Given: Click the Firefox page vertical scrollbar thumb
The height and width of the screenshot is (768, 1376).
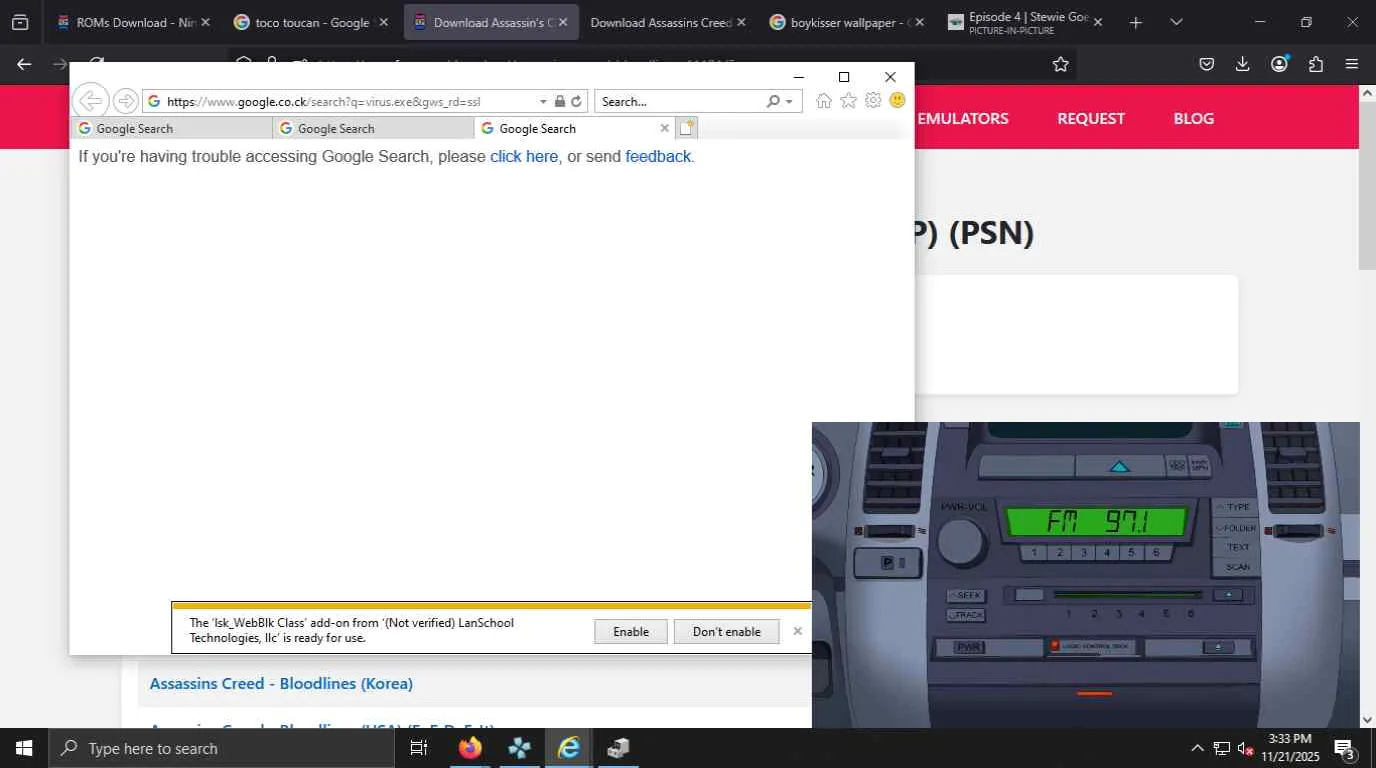Looking at the screenshot, I should (1367, 184).
